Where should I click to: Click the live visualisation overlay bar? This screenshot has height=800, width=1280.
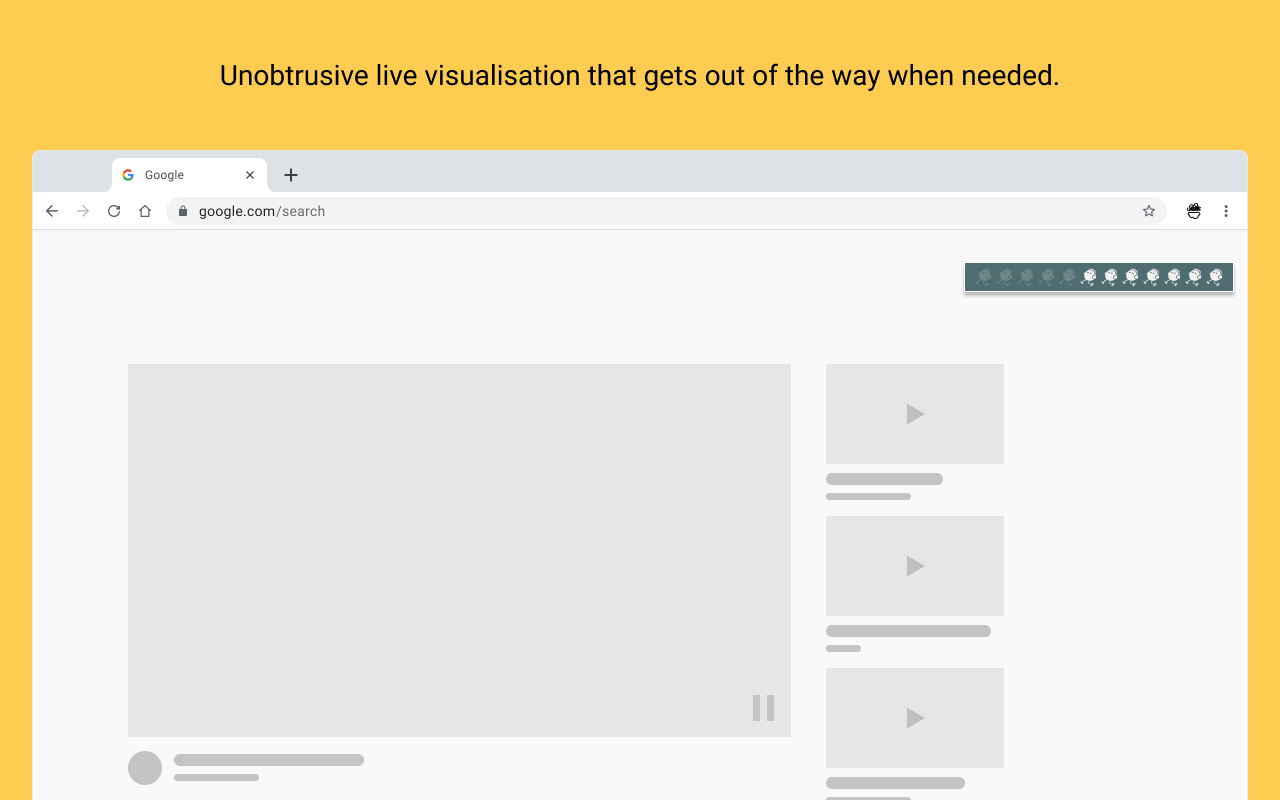pyautogui.click(x=1099, y=277)
